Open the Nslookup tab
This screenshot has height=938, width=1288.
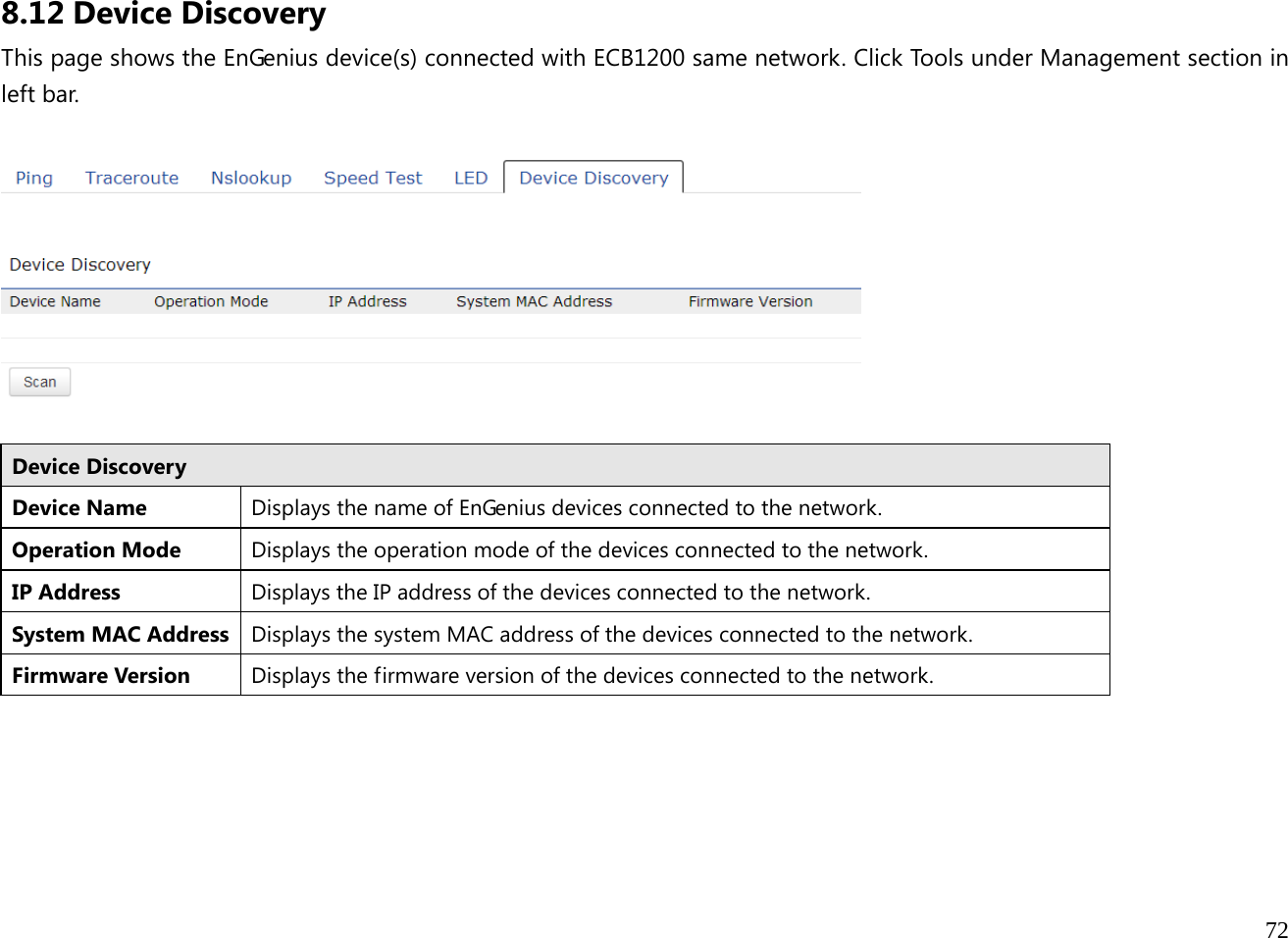[x=251, y=178]
